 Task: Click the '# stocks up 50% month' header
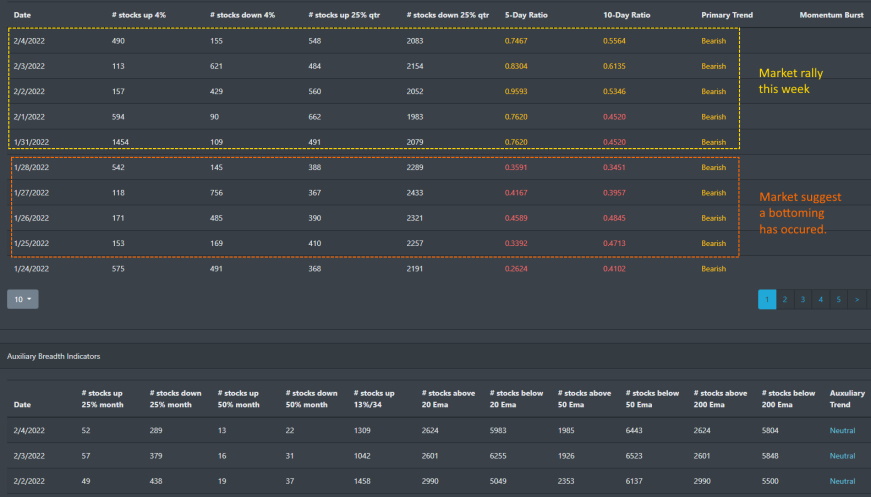pos(238,399)
